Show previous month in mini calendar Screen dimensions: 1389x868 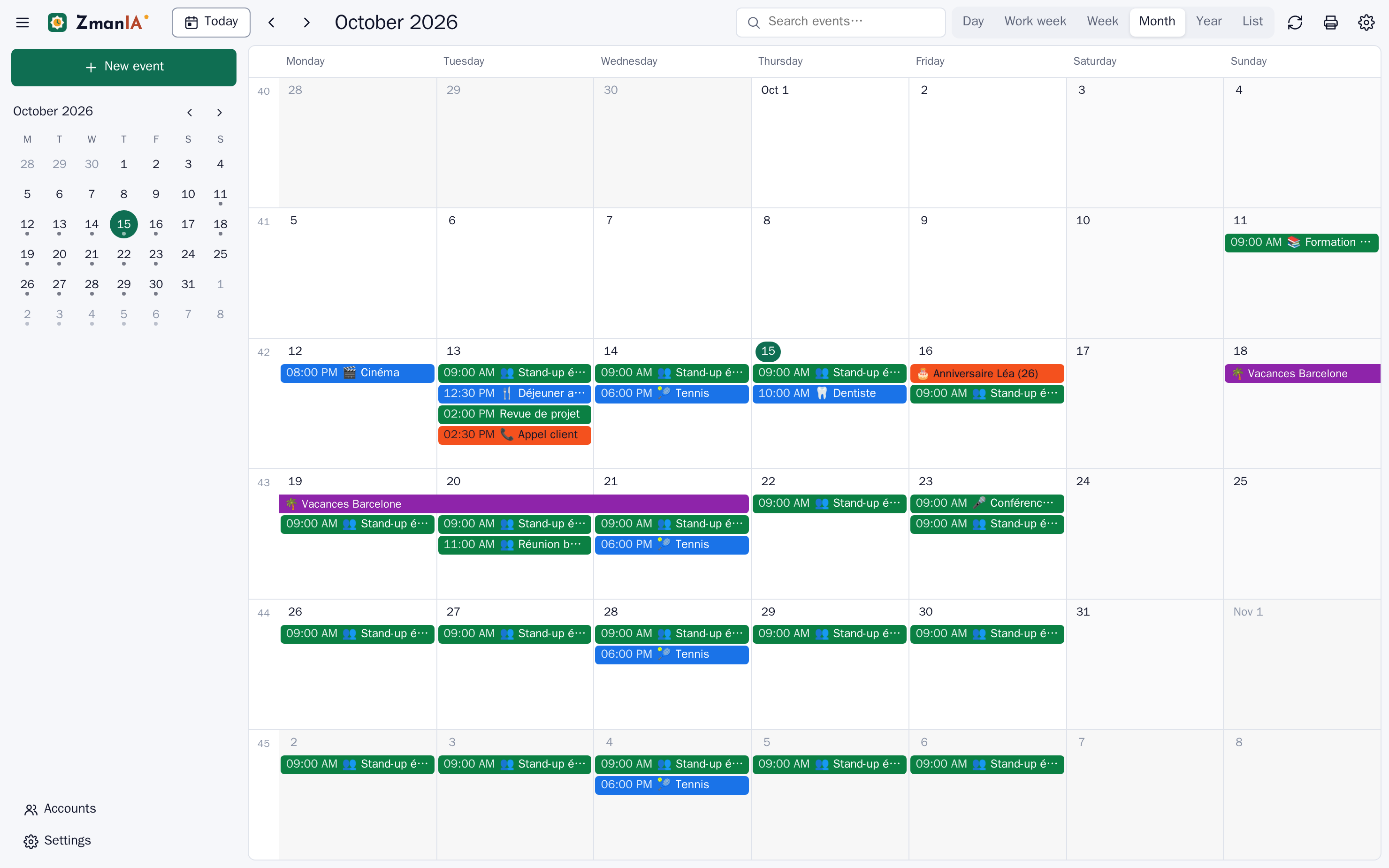click(x=190, y=113)
